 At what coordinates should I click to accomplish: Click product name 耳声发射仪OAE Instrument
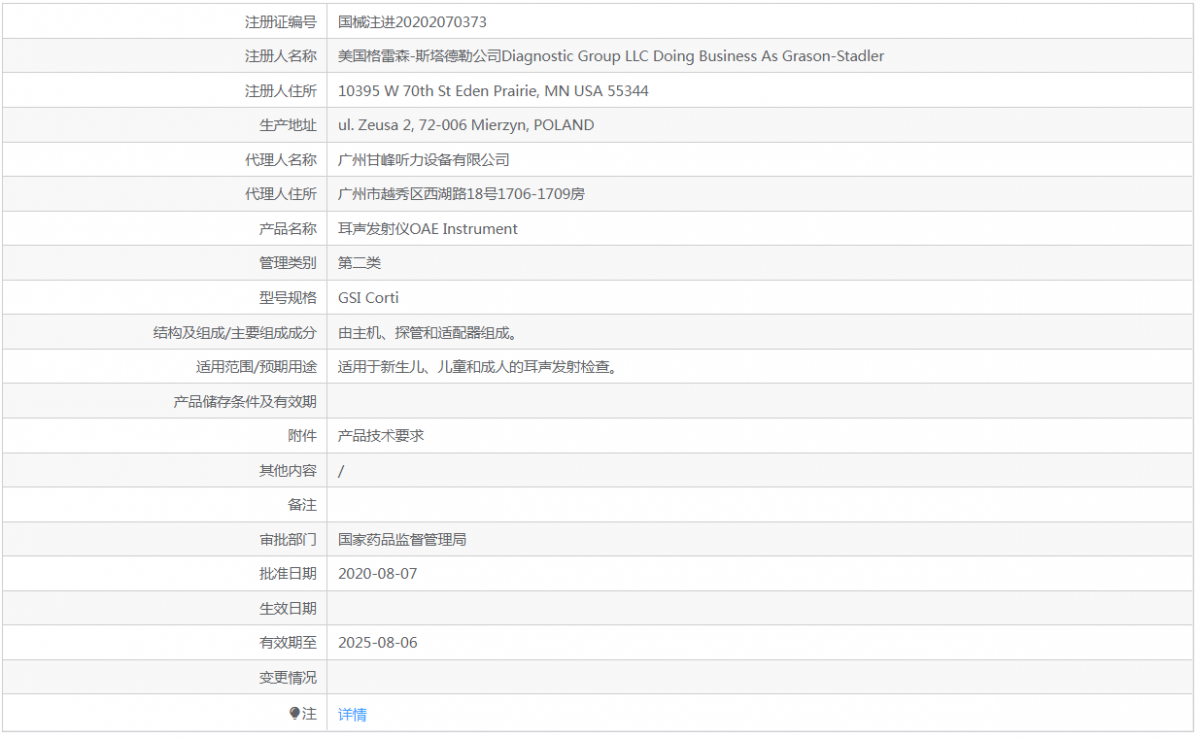[428, 229]
